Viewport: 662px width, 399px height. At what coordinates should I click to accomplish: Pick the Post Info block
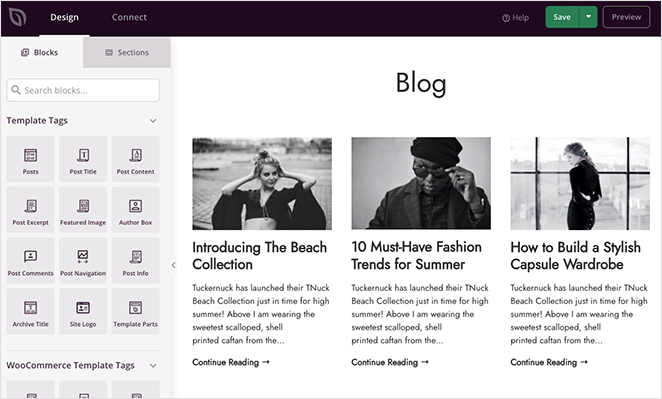click(136, 261)
